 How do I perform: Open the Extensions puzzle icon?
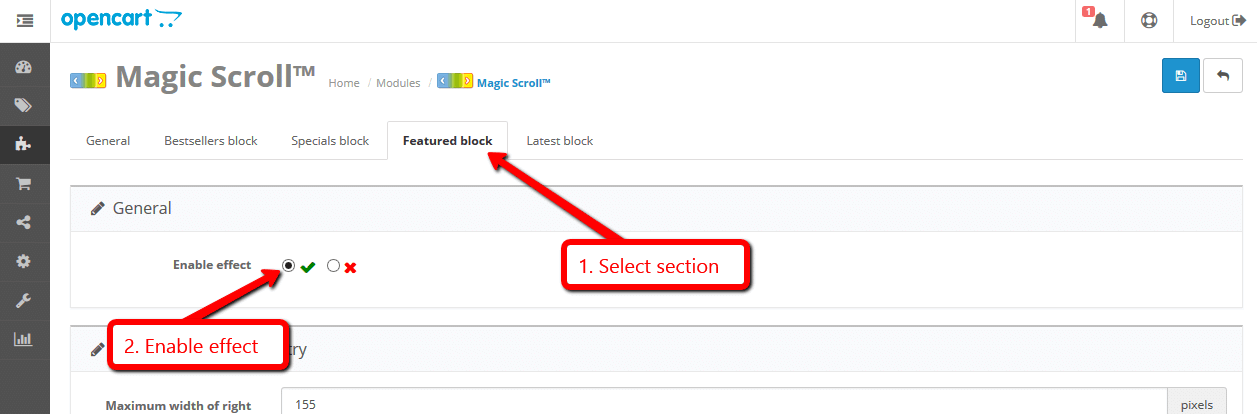[24, 145]
